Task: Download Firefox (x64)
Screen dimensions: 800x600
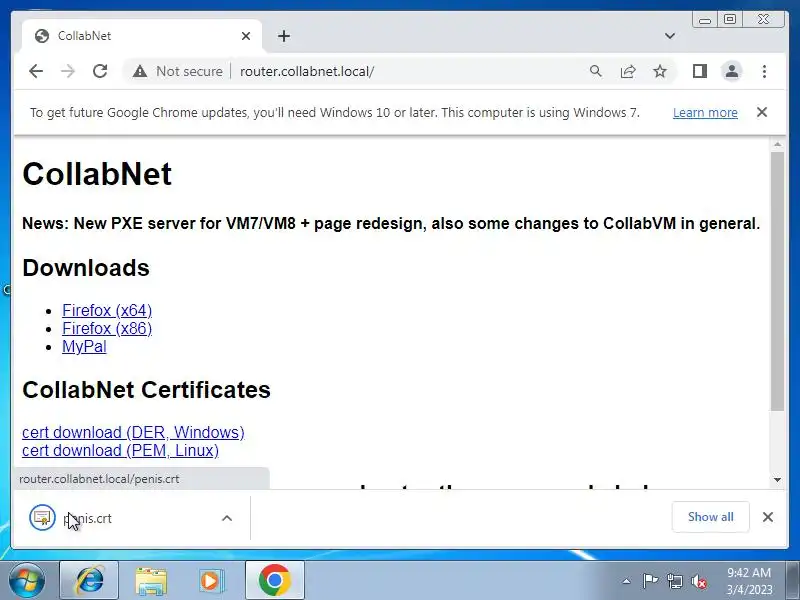Action: pyautogui.click(x=107, y=310)
